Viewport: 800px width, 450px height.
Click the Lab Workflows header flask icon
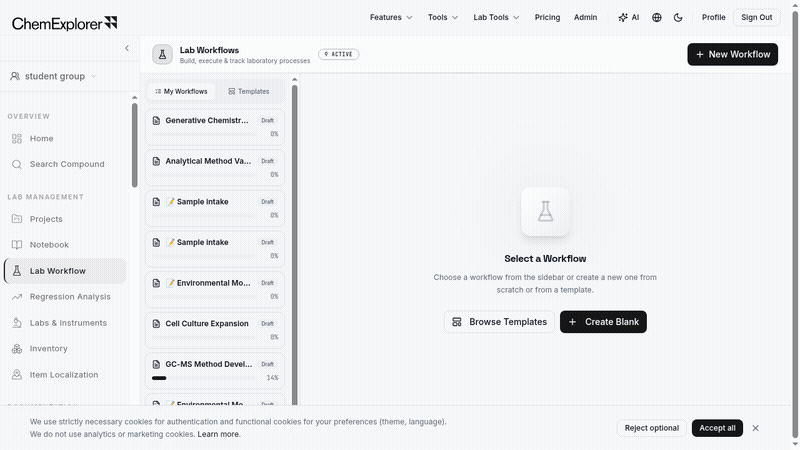pos(162,54)
